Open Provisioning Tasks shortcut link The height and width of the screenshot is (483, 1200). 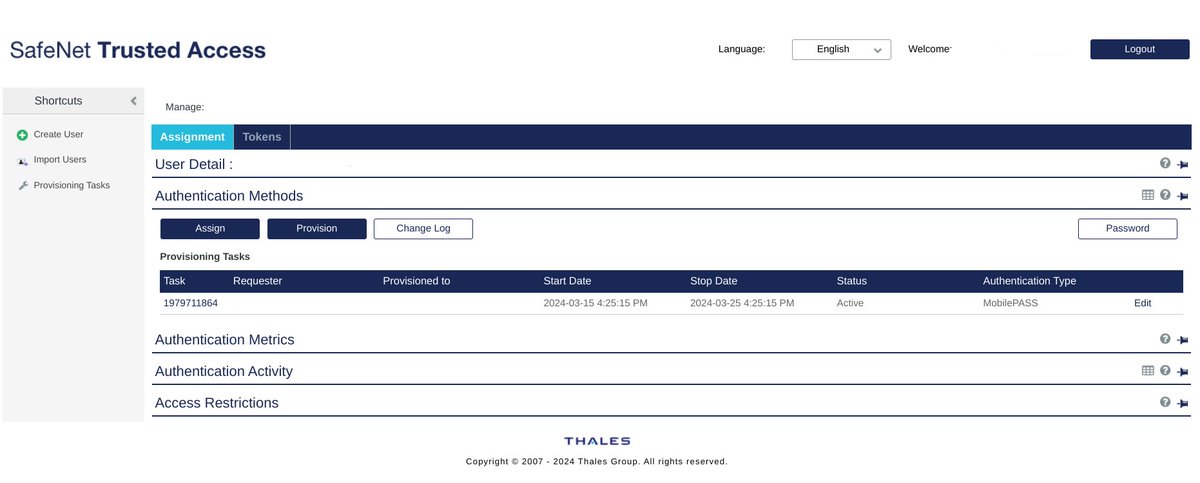click(x=72, y=185)
